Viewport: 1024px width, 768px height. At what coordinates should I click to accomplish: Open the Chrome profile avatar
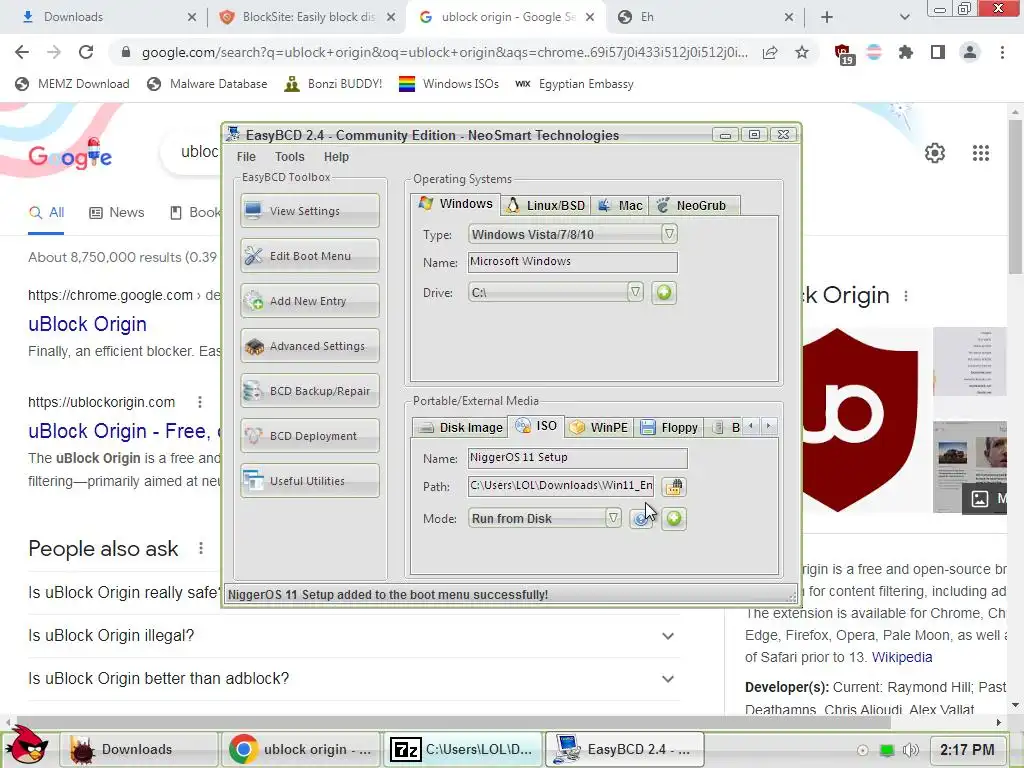point(970,52)
